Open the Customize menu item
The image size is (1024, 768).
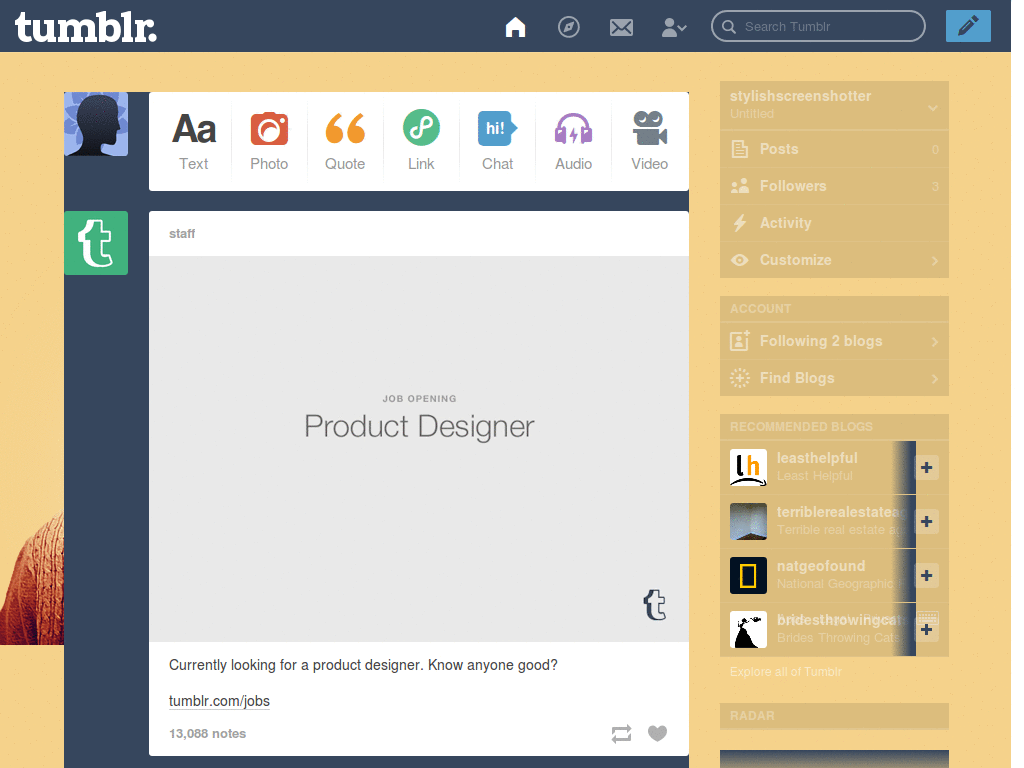click(834, 260)
